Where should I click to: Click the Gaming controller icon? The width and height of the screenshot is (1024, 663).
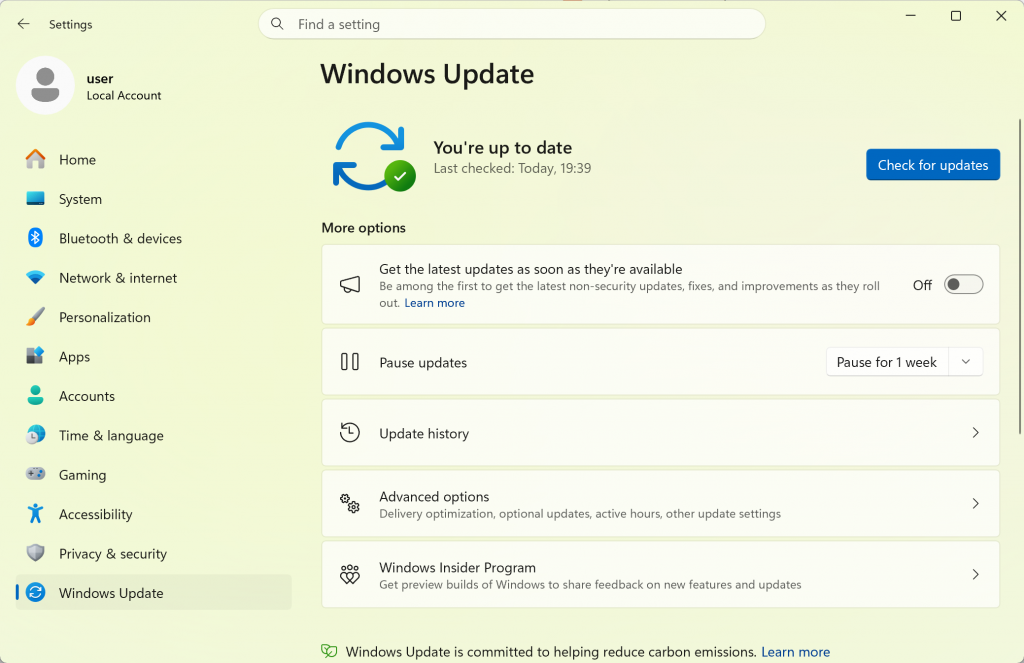35,474
